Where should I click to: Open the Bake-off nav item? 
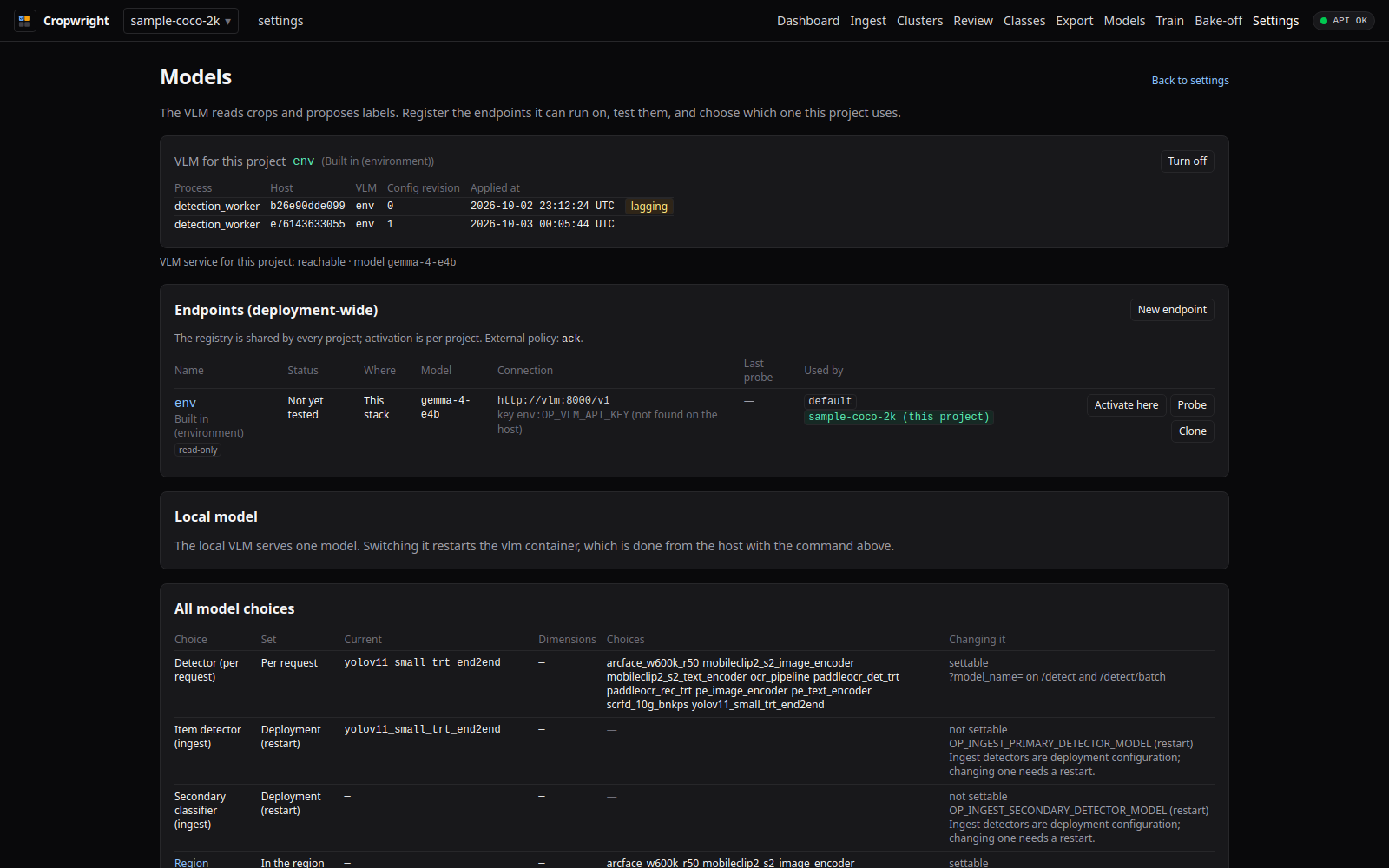[1218, 21]
